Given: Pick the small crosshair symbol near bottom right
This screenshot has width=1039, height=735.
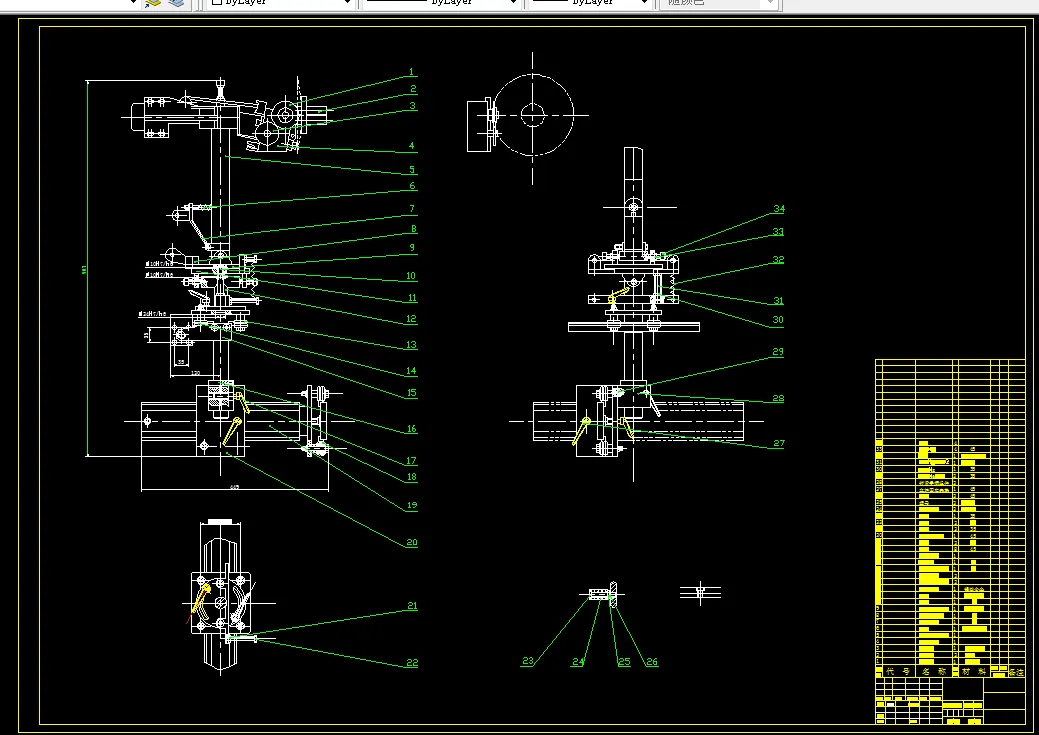Looking at the screenshot, I should 700,593.
